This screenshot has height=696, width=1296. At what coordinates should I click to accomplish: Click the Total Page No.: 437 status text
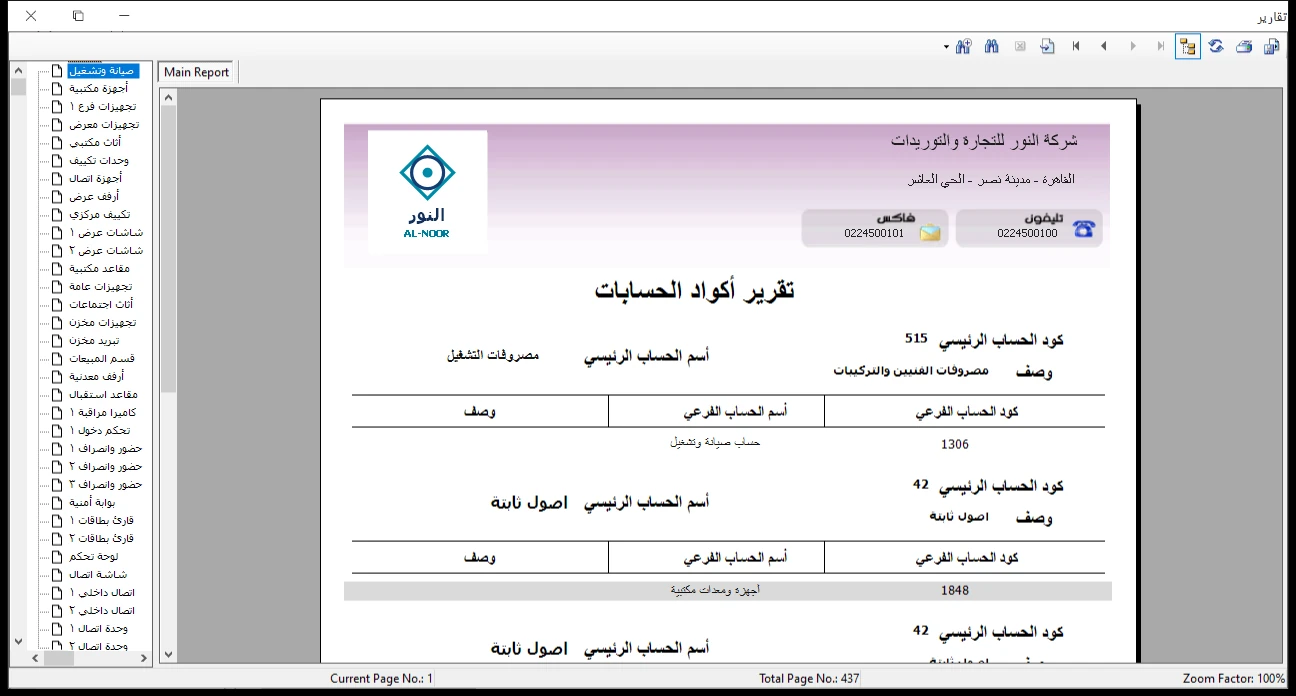pyautogui.click(x=809, y=679)
